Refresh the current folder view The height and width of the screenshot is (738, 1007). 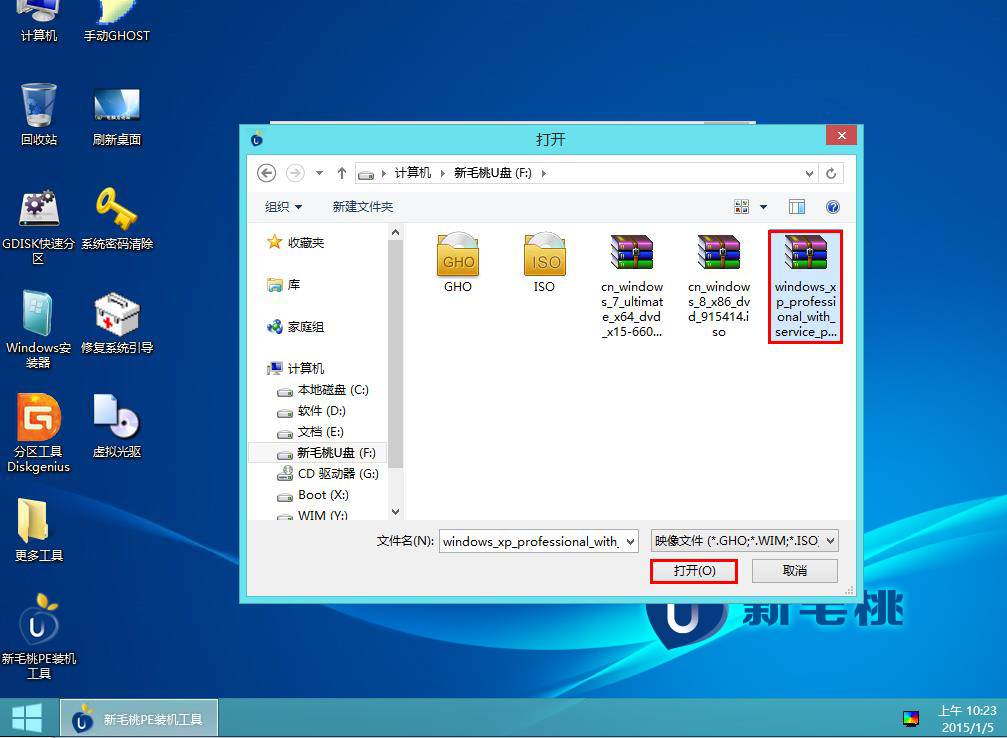pyautogui.click(x=831, y=173)
